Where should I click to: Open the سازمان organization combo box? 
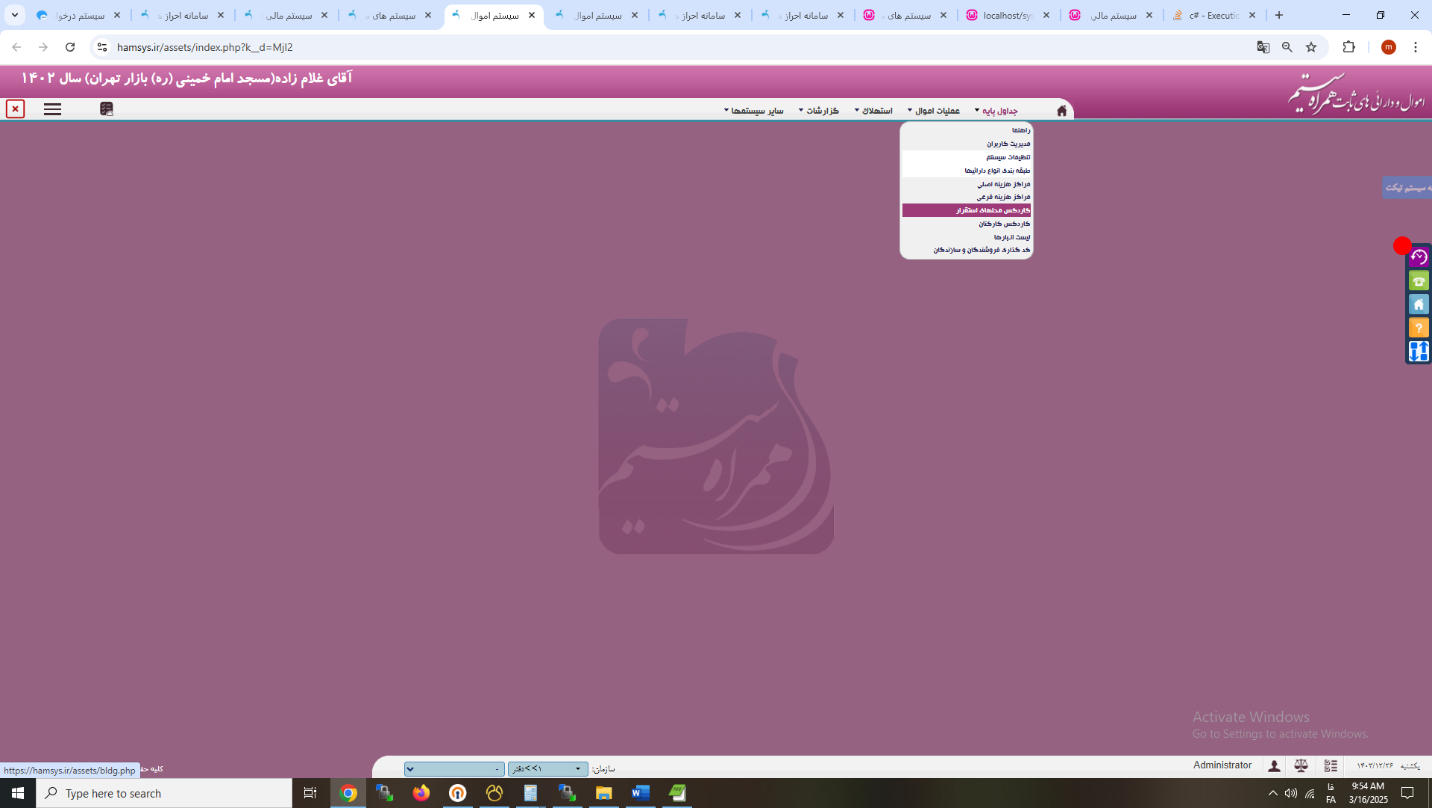(548, 769)
